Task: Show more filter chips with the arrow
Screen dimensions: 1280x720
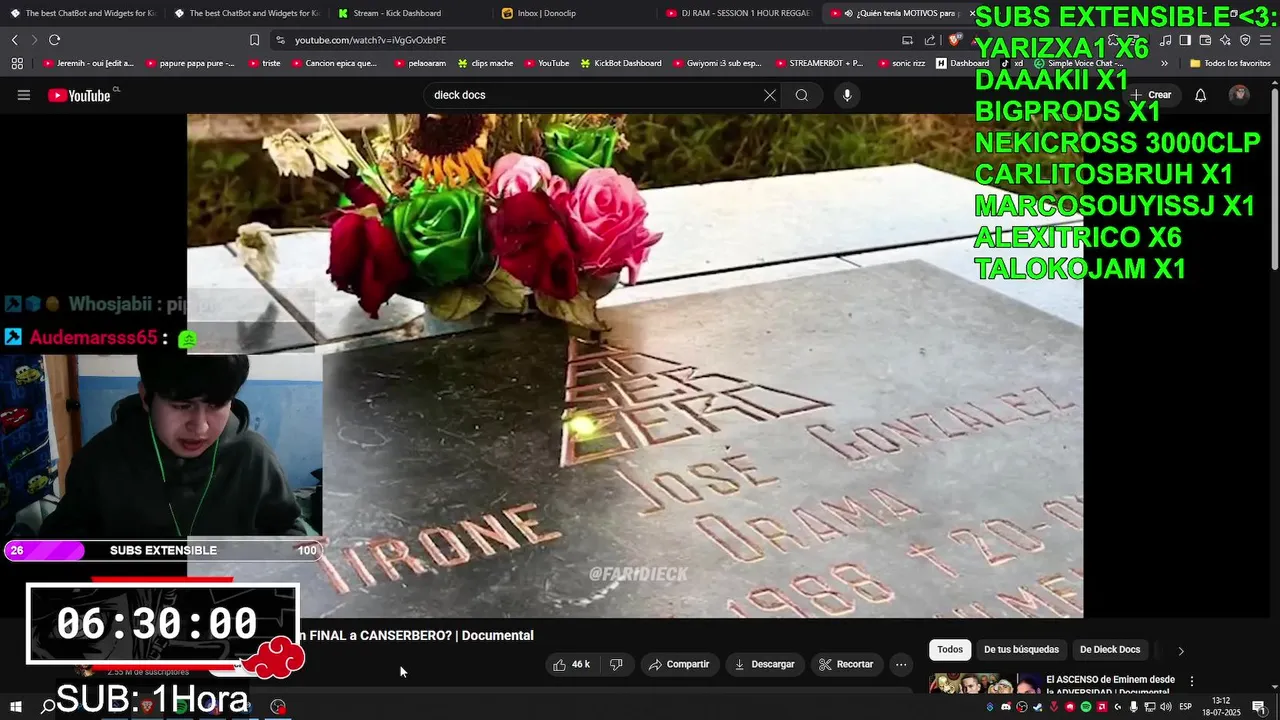Action: [1181, 650]
